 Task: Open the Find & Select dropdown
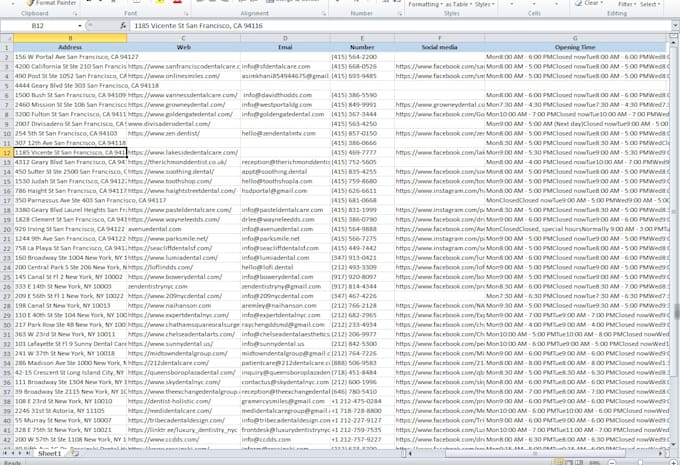coord(651,4)
